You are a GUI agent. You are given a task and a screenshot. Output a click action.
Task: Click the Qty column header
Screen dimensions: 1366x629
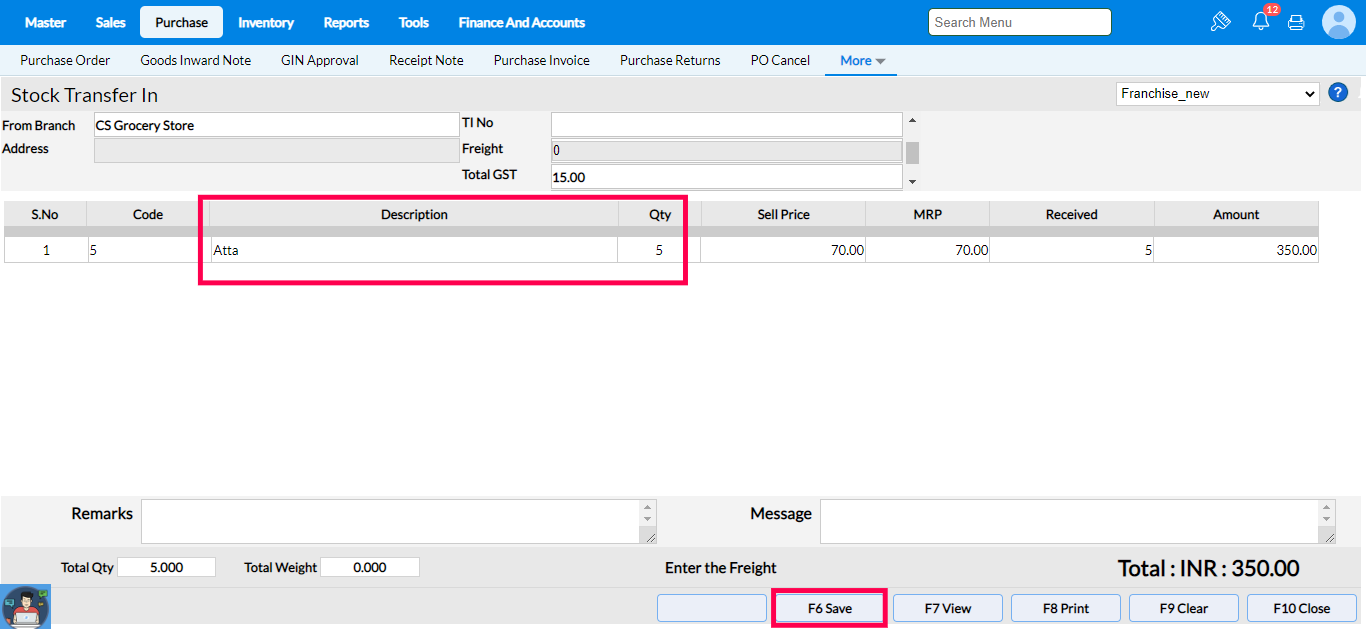[659, 214]
